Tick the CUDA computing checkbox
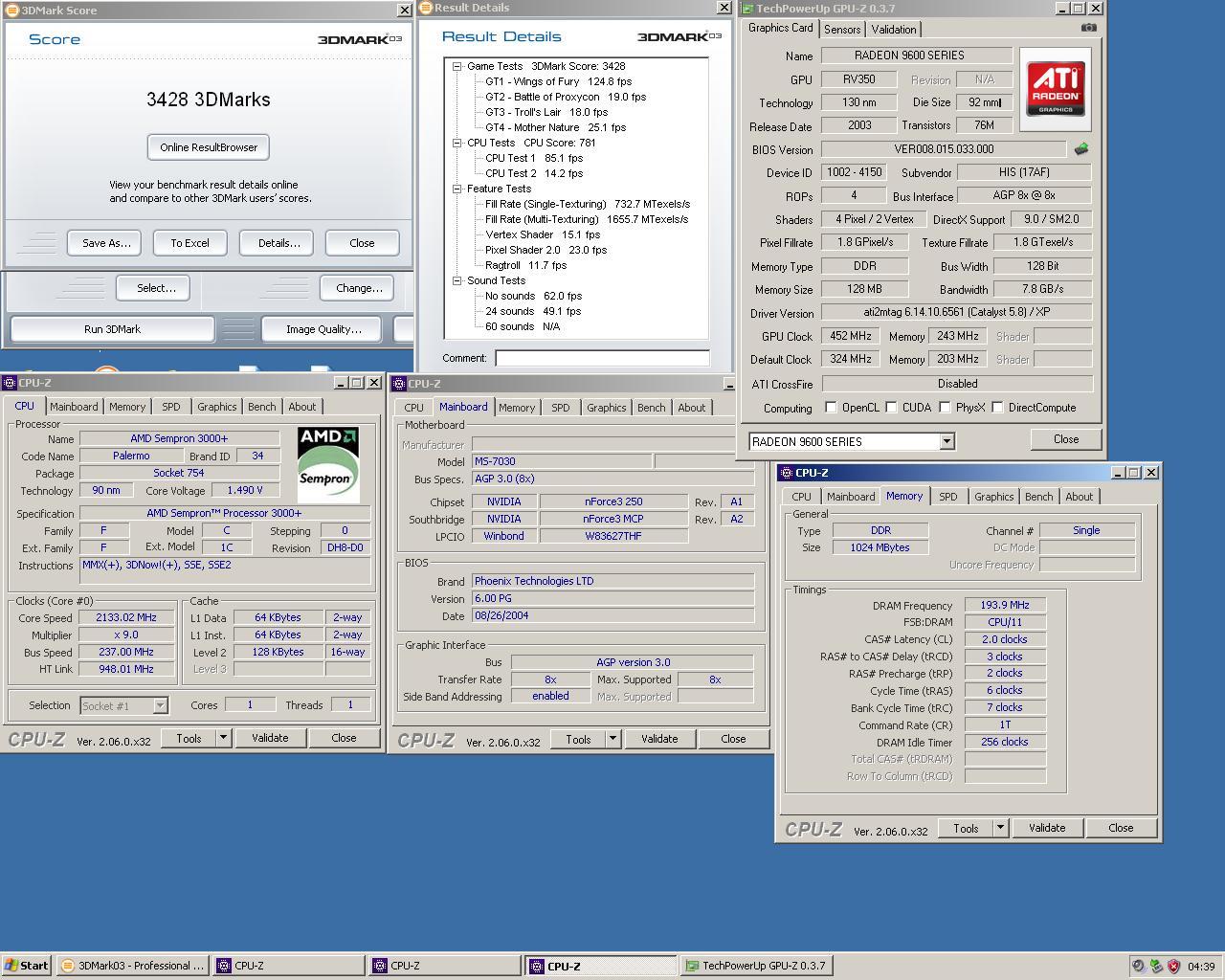The width and height of the screenshot is (1225, 980). tap(891, 408)
